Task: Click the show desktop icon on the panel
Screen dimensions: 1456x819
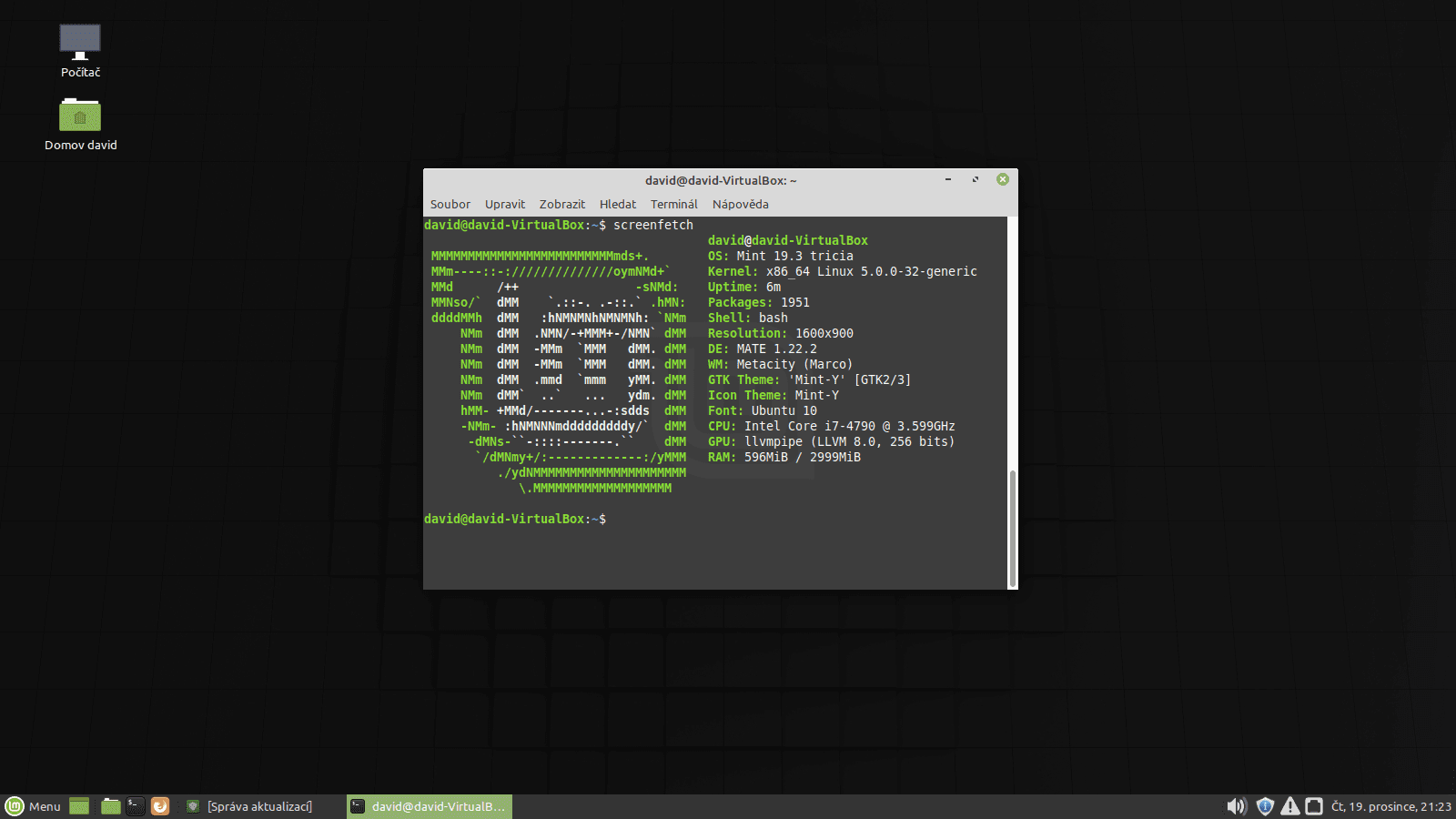Action: tap(79, 806)
